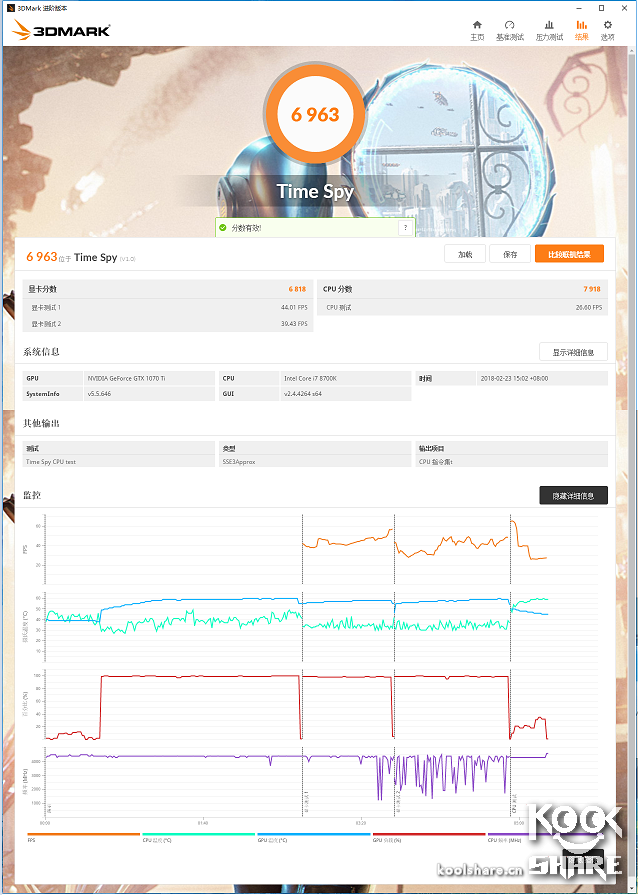
Task: Click the red GPU load graph line
Action: point(200,676)
